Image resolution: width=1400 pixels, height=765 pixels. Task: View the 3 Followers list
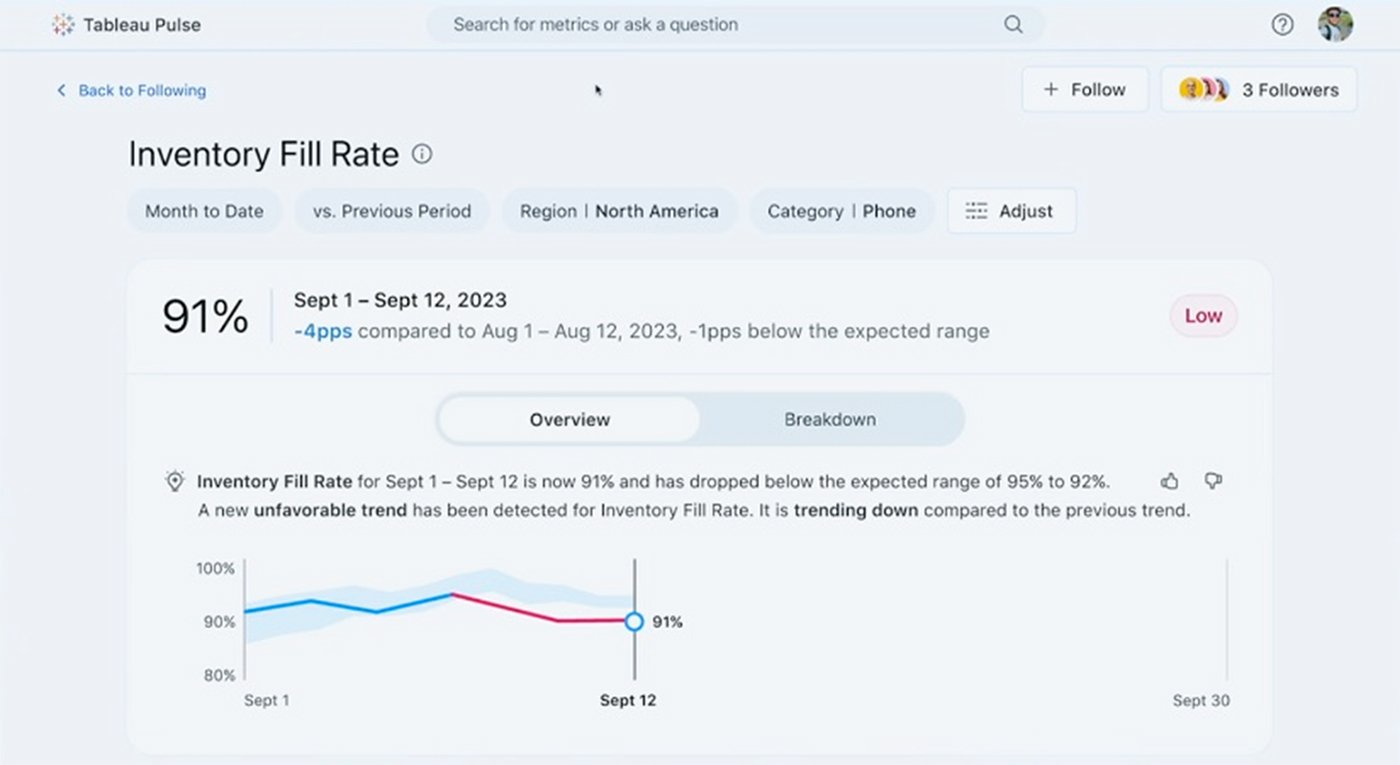pos(1258,89)
